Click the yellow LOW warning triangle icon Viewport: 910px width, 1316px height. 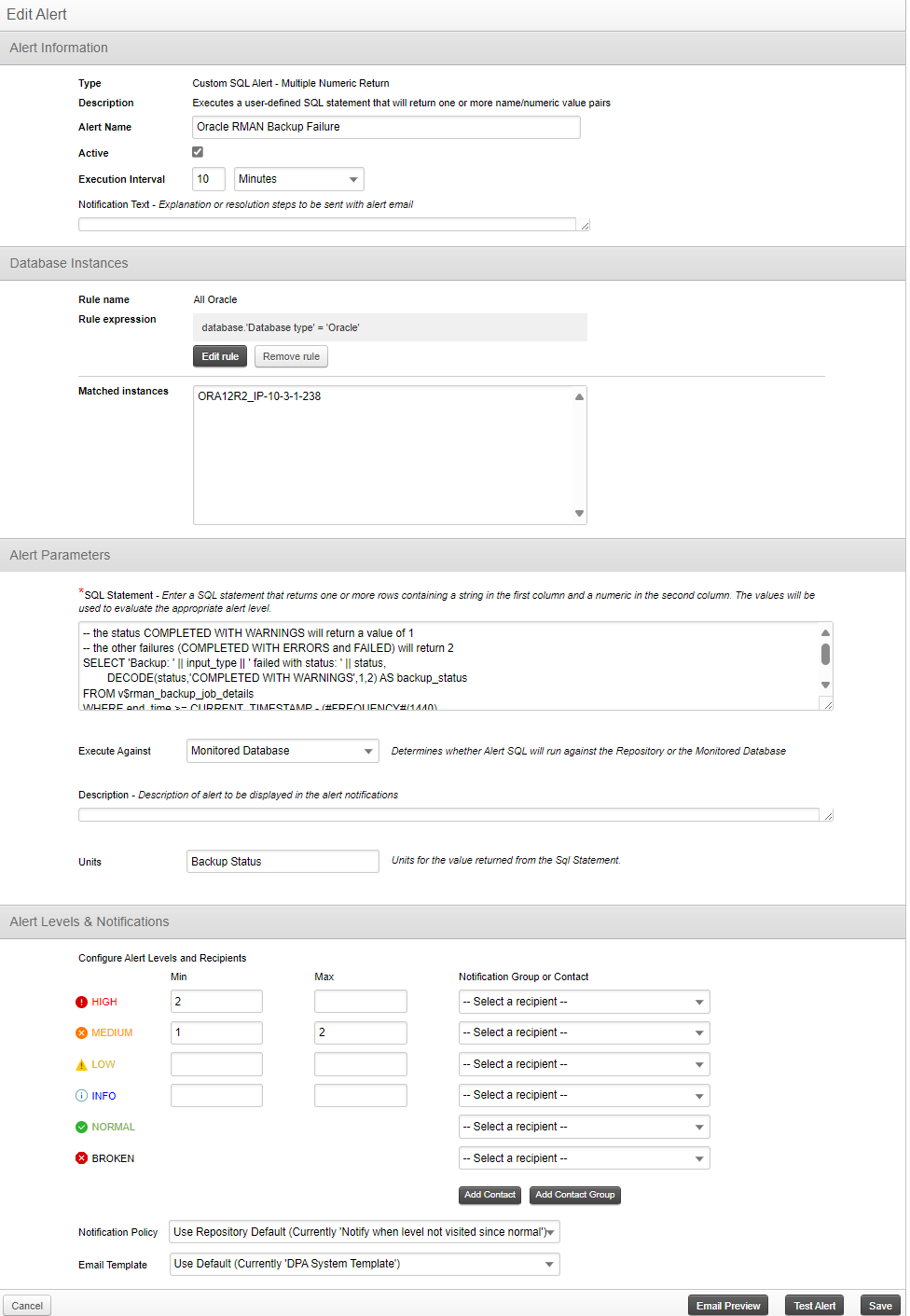coord(81,1064)
